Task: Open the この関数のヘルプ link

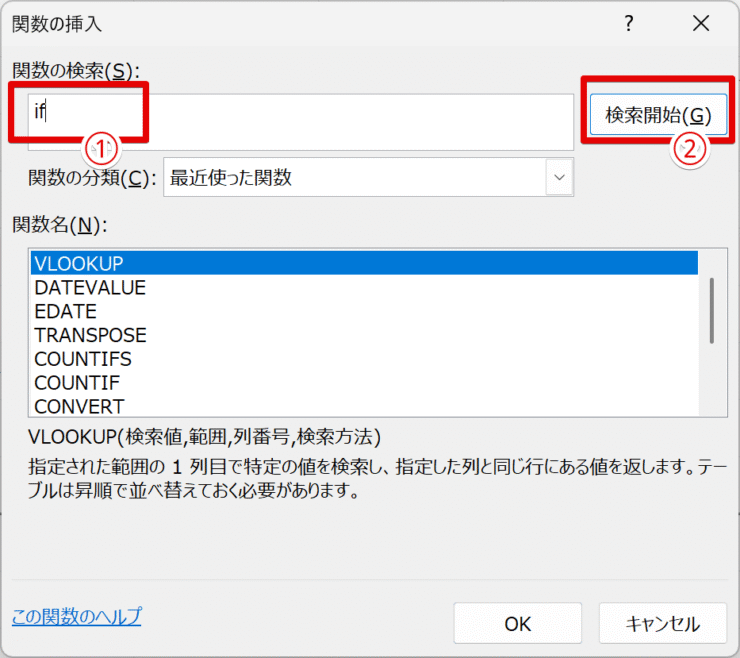Action: coord(76,616)
